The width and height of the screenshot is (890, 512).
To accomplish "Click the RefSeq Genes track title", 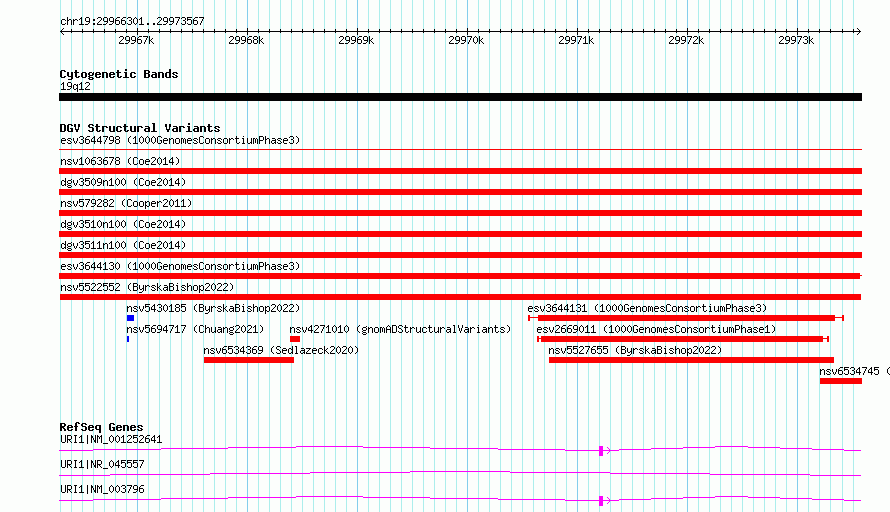I will coord(101,427).
